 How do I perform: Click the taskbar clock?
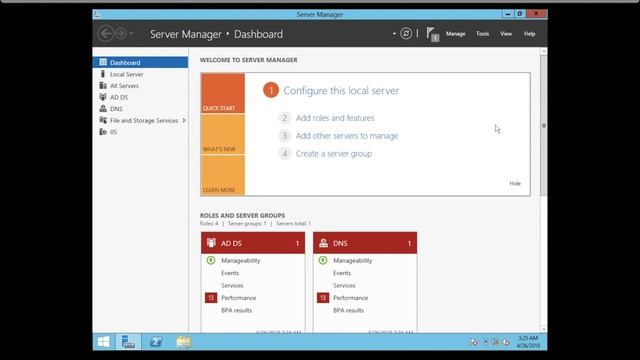click(x=528, y=342)
